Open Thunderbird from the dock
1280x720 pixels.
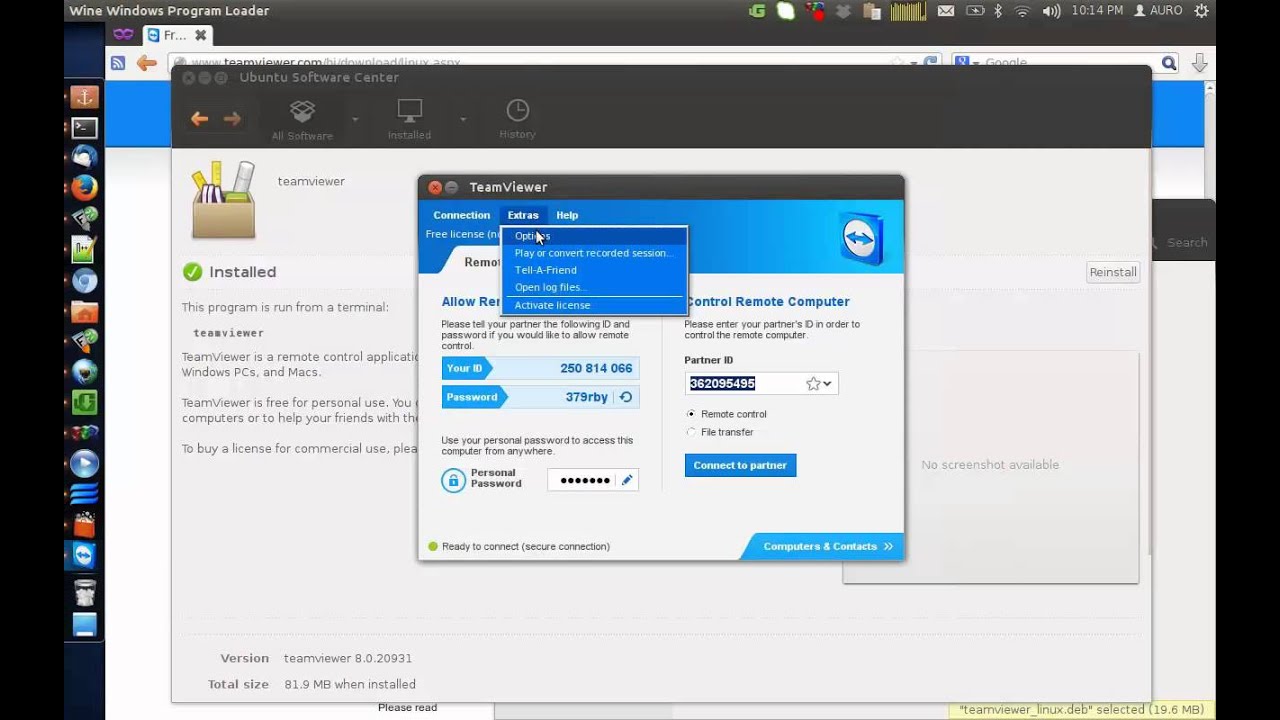tap(84, 157)
